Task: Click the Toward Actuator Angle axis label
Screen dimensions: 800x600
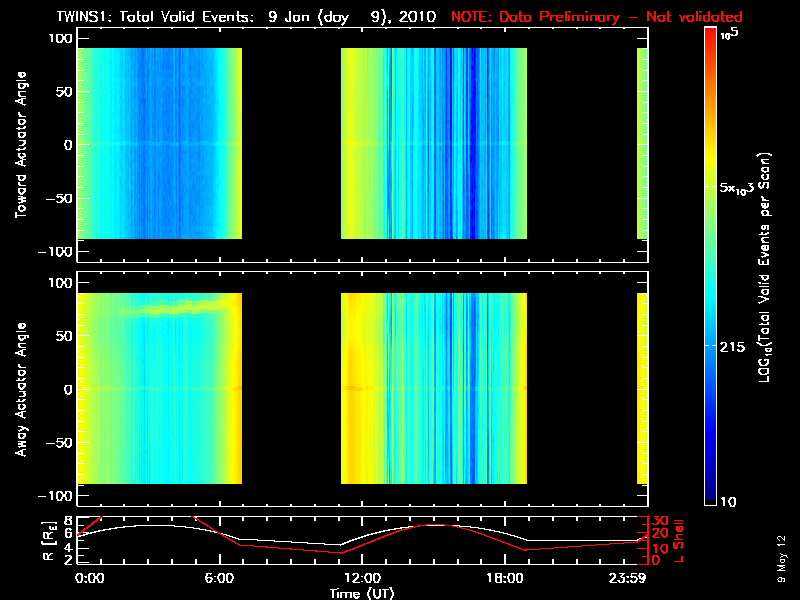Action: pos(21,144)
